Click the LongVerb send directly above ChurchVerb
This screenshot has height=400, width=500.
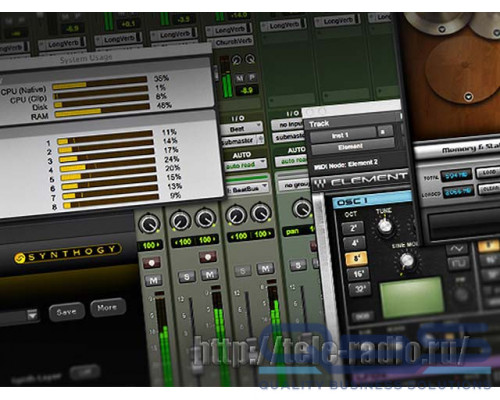(x=229, y=30)
